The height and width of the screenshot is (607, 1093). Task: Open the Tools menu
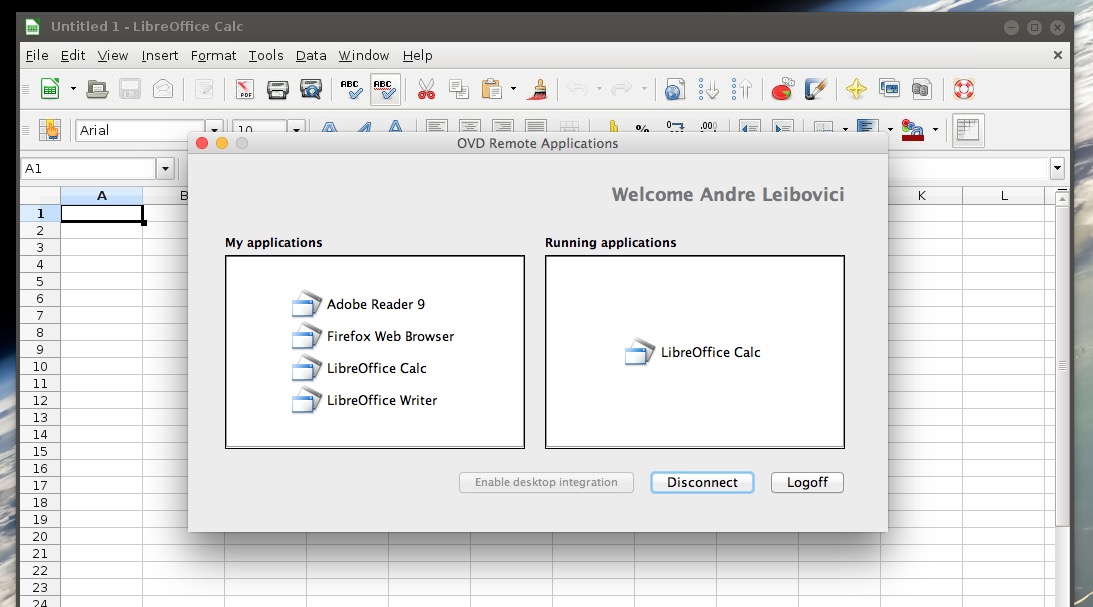point(266,55)
